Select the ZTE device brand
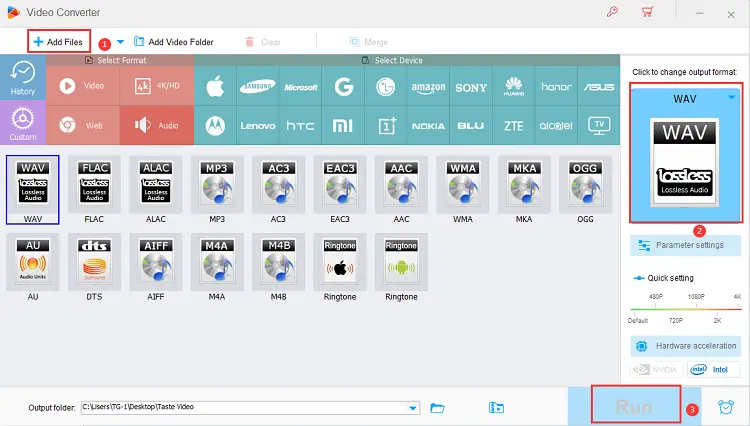 [514, 125]
